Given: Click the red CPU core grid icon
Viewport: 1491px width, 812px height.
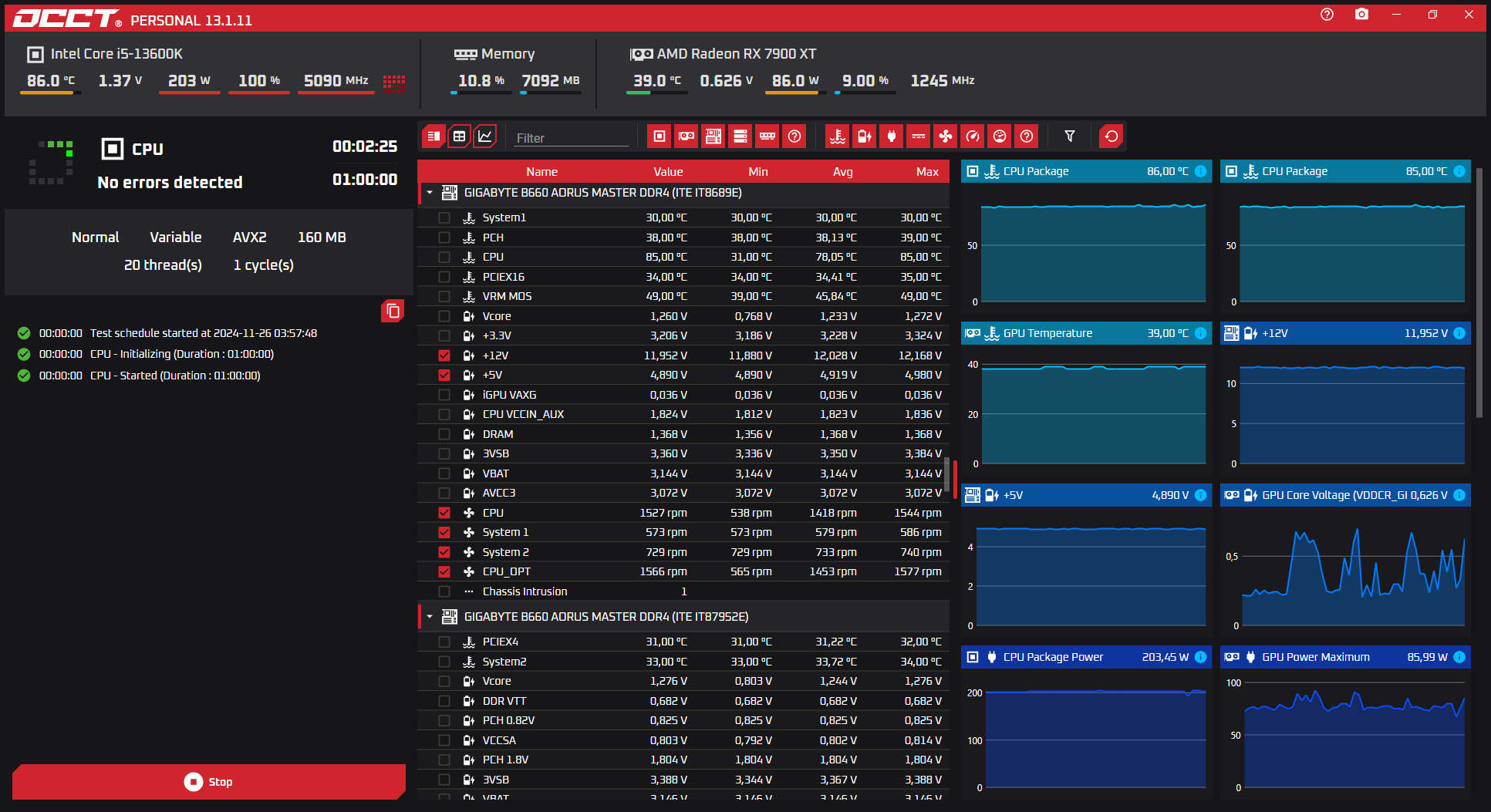Looking at the screenshot, I should point(394,83).
